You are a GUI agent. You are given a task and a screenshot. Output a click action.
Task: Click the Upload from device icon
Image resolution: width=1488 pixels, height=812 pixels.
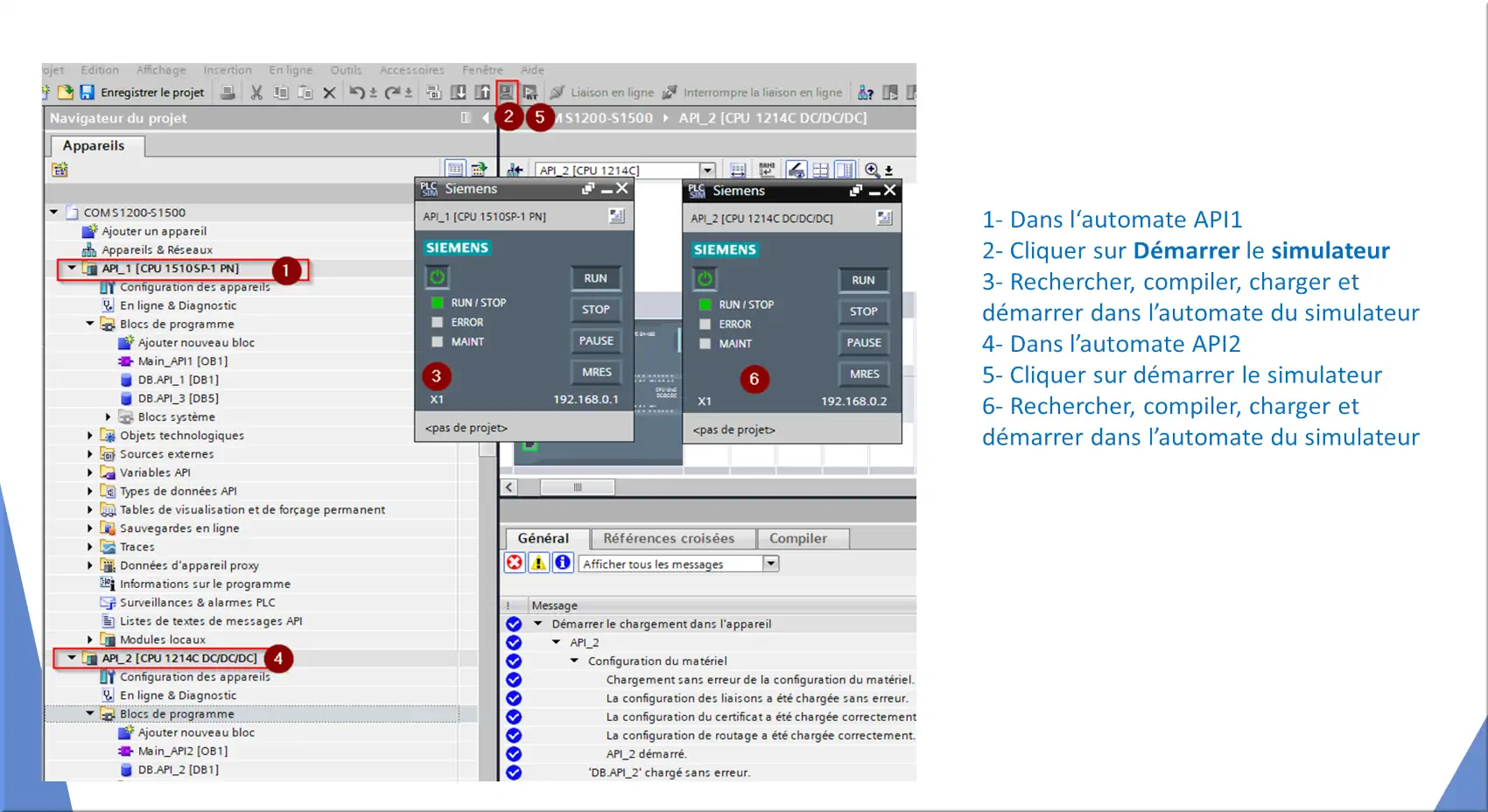coord(482,92)
